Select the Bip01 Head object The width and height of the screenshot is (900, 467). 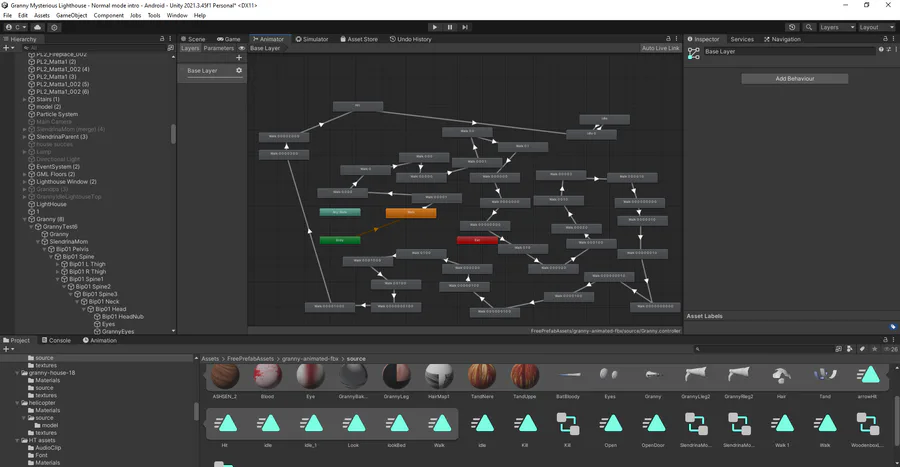coord(111,309)
